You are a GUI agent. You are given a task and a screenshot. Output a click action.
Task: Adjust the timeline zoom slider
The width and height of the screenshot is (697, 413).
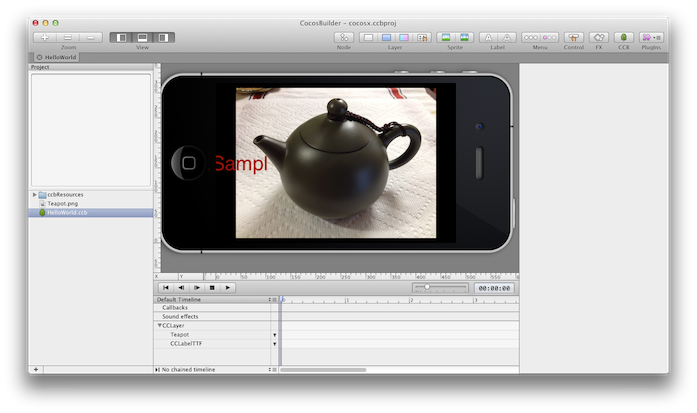[427, 287]
